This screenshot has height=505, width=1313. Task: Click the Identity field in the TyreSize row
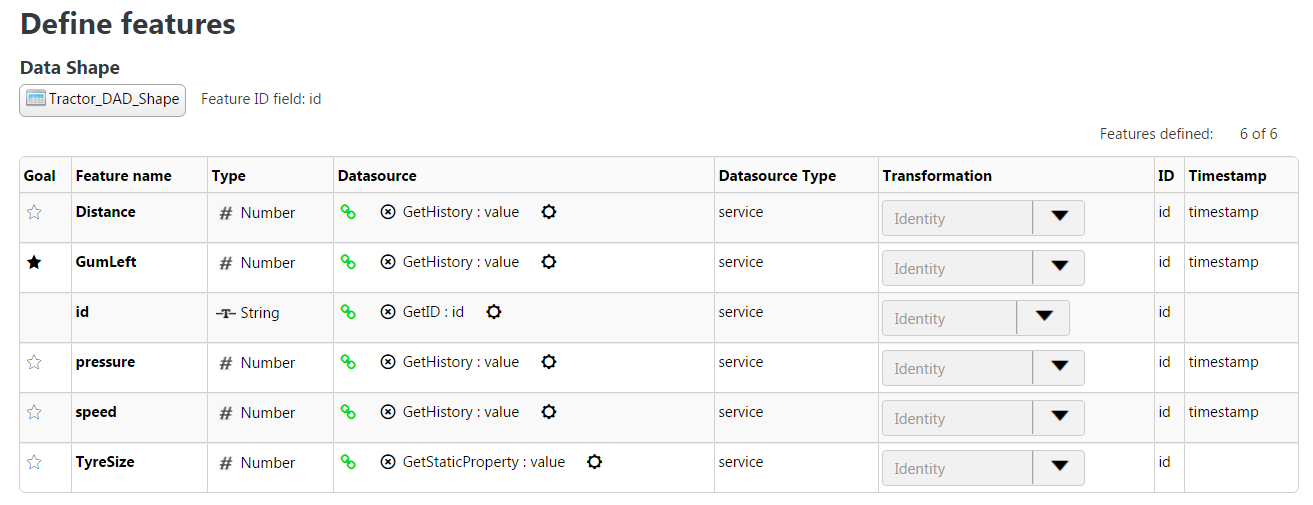(957, 468)
